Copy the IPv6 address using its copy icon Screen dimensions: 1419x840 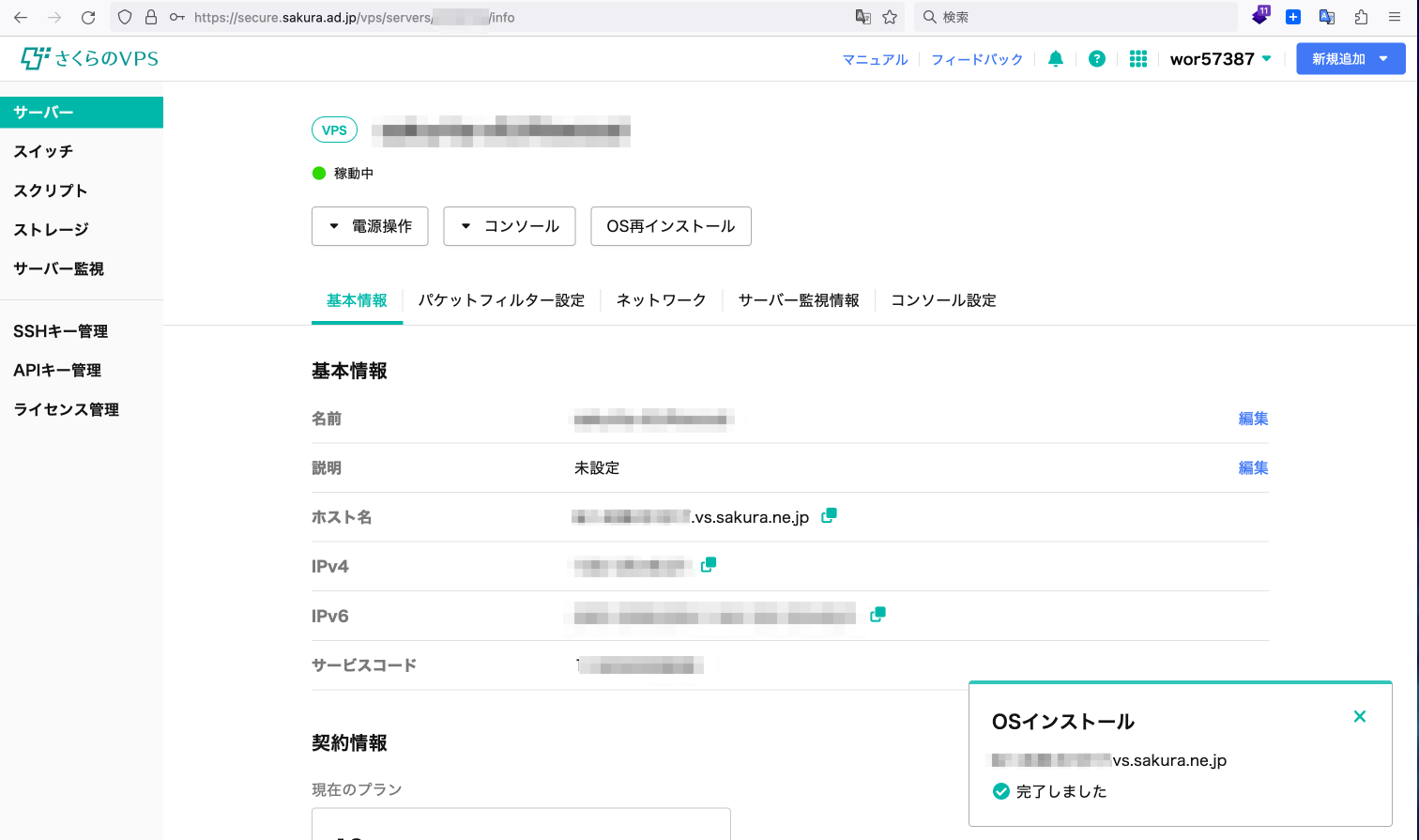(x=877, y=614)
